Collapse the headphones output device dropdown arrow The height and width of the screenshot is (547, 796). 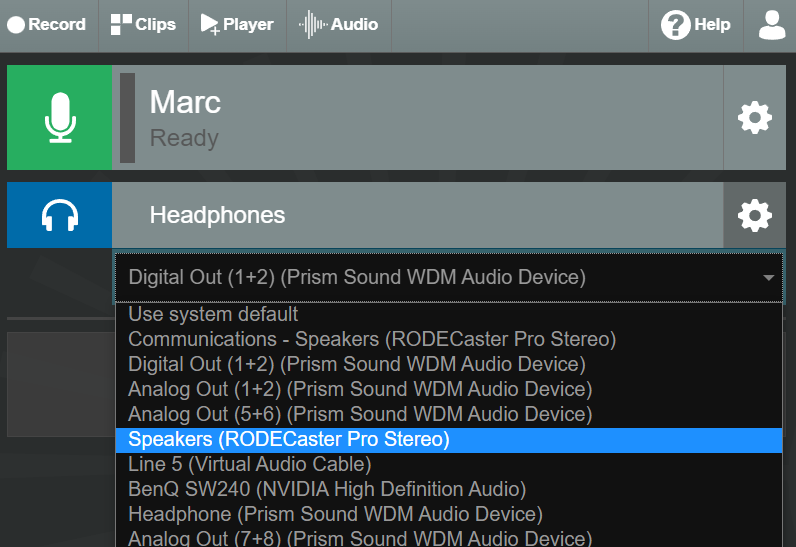(x=768, y=278)
